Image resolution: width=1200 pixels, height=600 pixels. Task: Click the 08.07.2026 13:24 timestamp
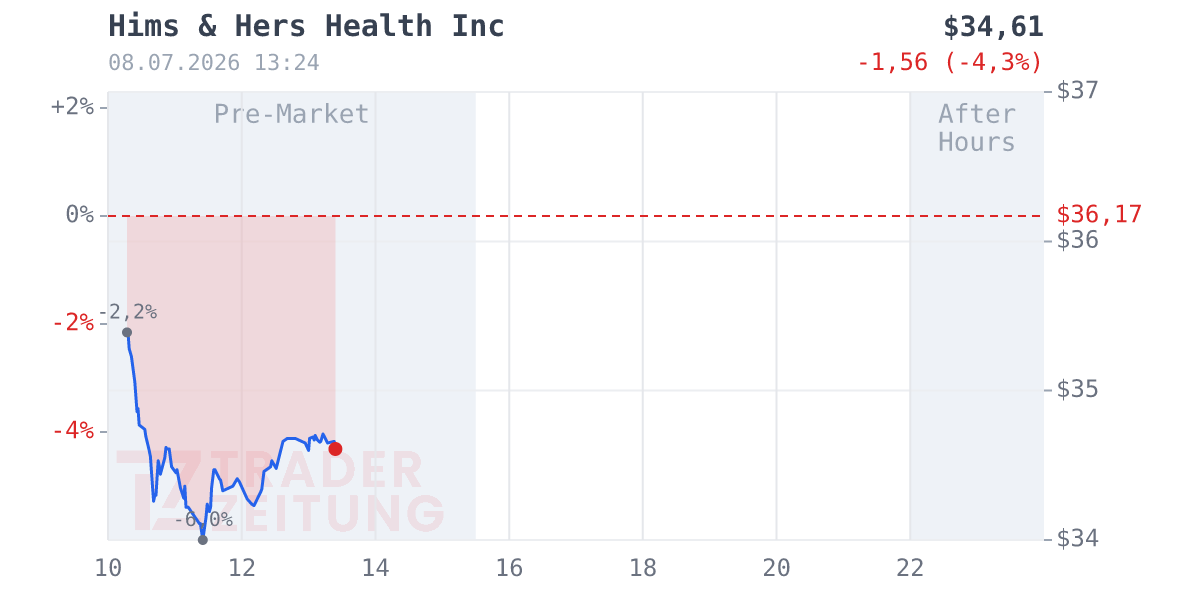(214, 63)
